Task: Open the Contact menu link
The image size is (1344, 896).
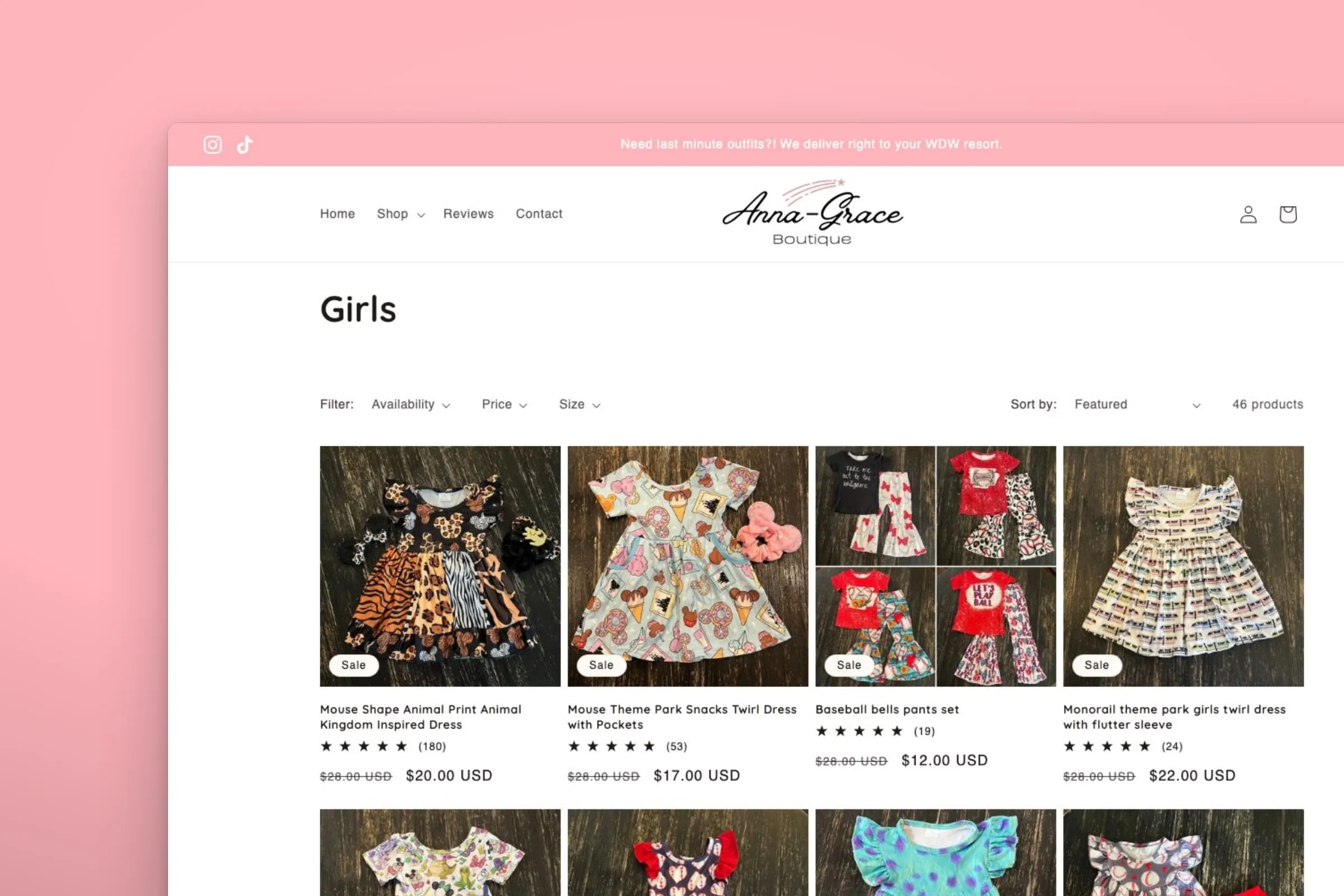Action: coord(539,214)
